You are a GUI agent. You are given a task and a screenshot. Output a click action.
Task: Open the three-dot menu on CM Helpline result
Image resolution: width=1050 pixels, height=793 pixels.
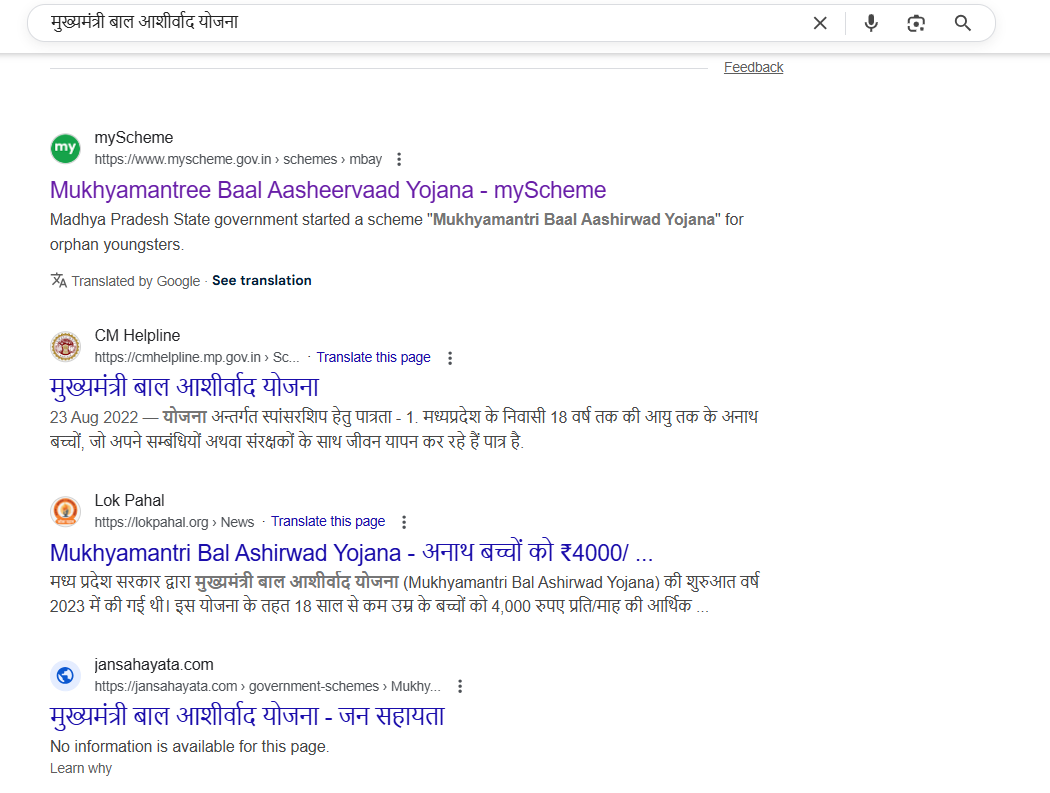pyautogui.click(x=449, y=357)
